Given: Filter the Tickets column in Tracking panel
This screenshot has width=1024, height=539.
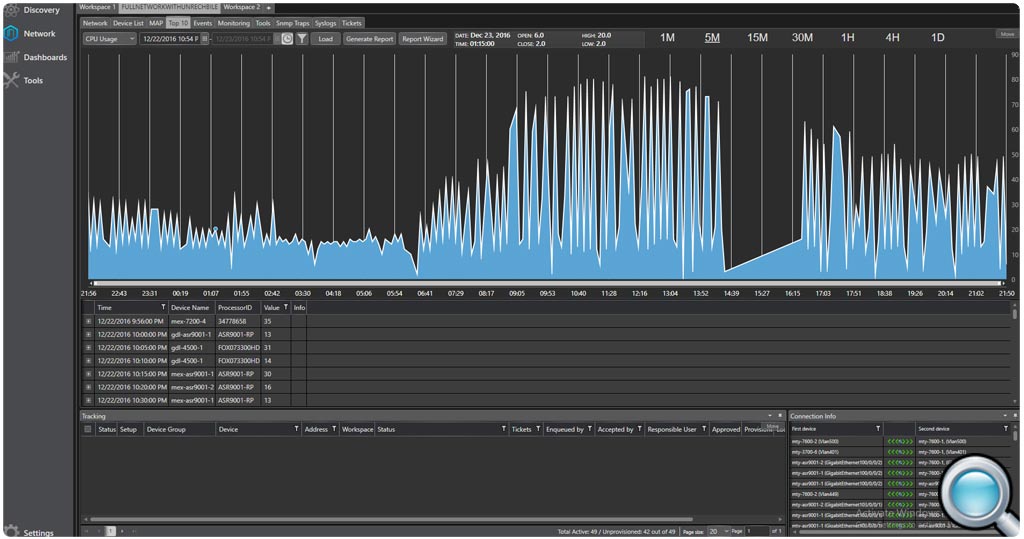Looking at the screenshot, I should coord(538,429).
